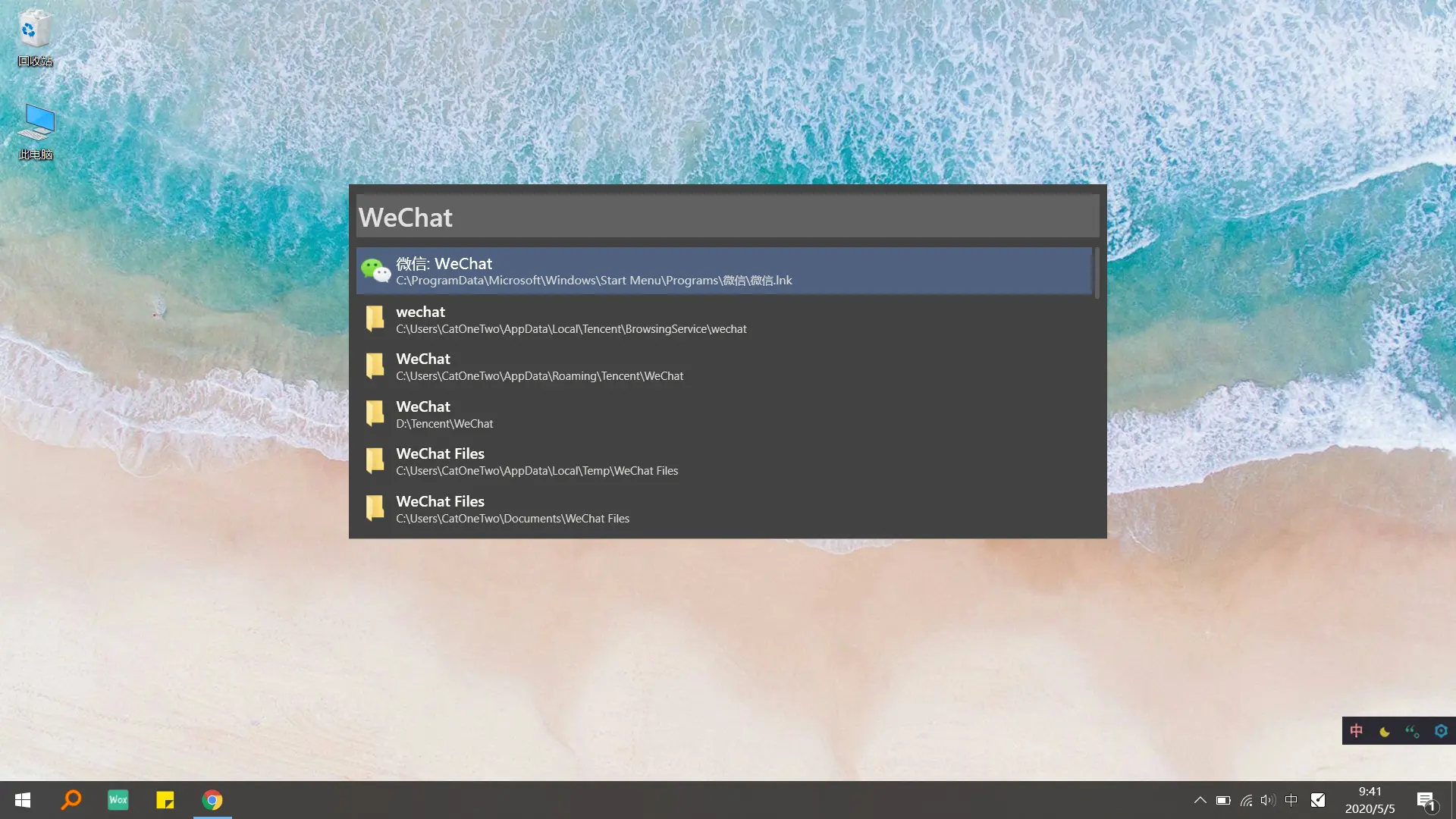Open the Wox app in taskbar
Viewport: 1456px width, 819px height.
[118, 800]
